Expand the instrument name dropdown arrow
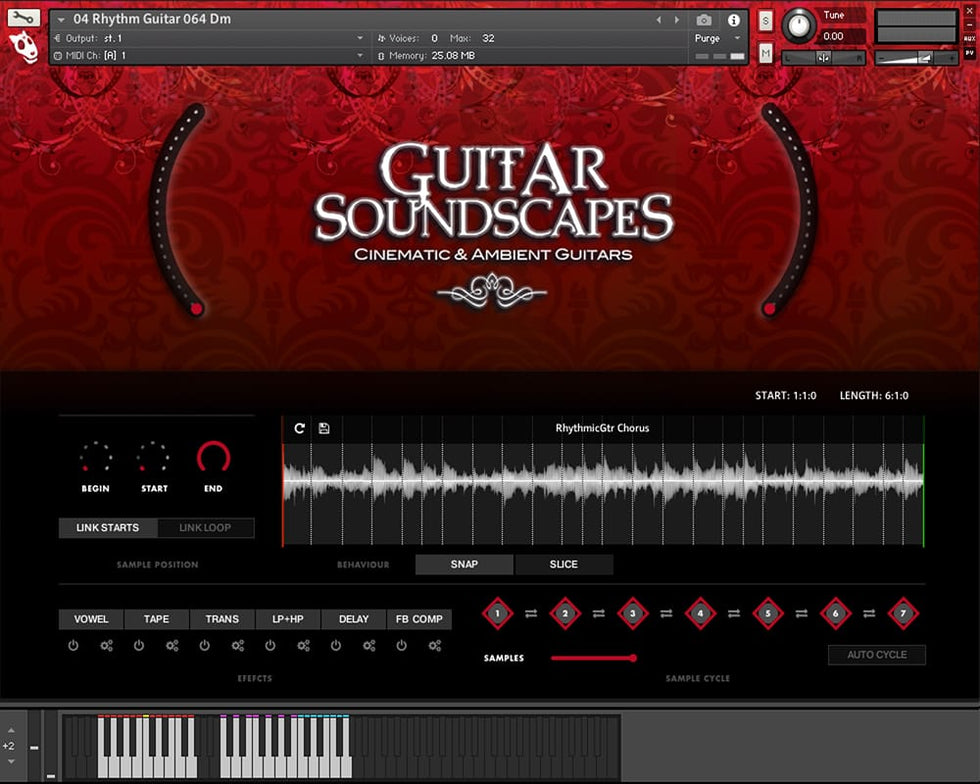980x784 pixels. (62, 20)
